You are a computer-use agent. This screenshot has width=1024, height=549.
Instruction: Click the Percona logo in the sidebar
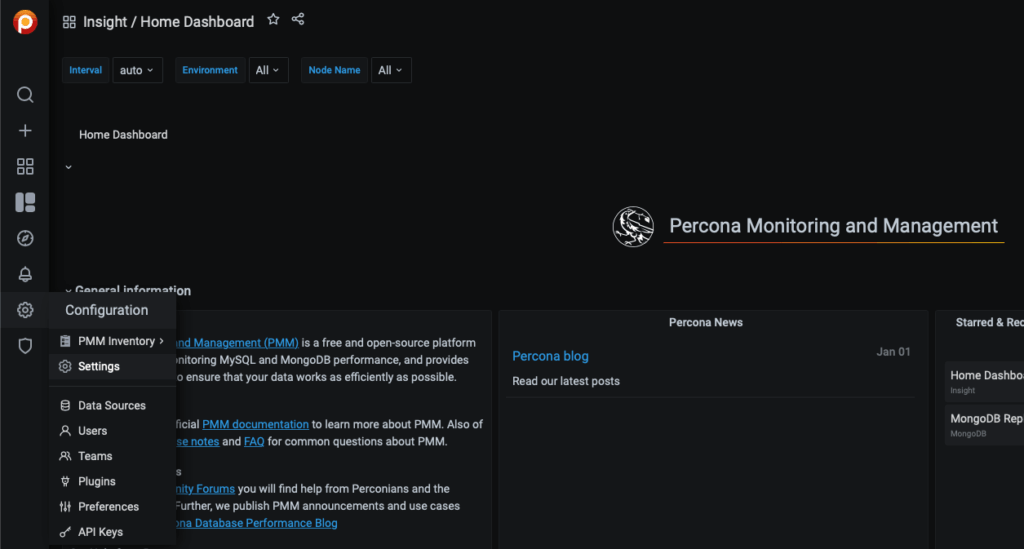[25, 22]
